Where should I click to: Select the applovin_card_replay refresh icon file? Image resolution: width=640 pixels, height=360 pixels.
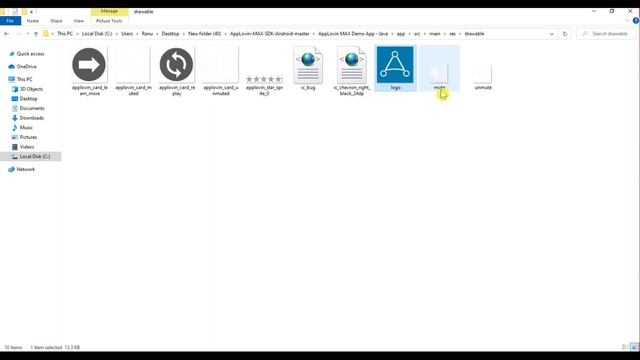coord(176,64)
